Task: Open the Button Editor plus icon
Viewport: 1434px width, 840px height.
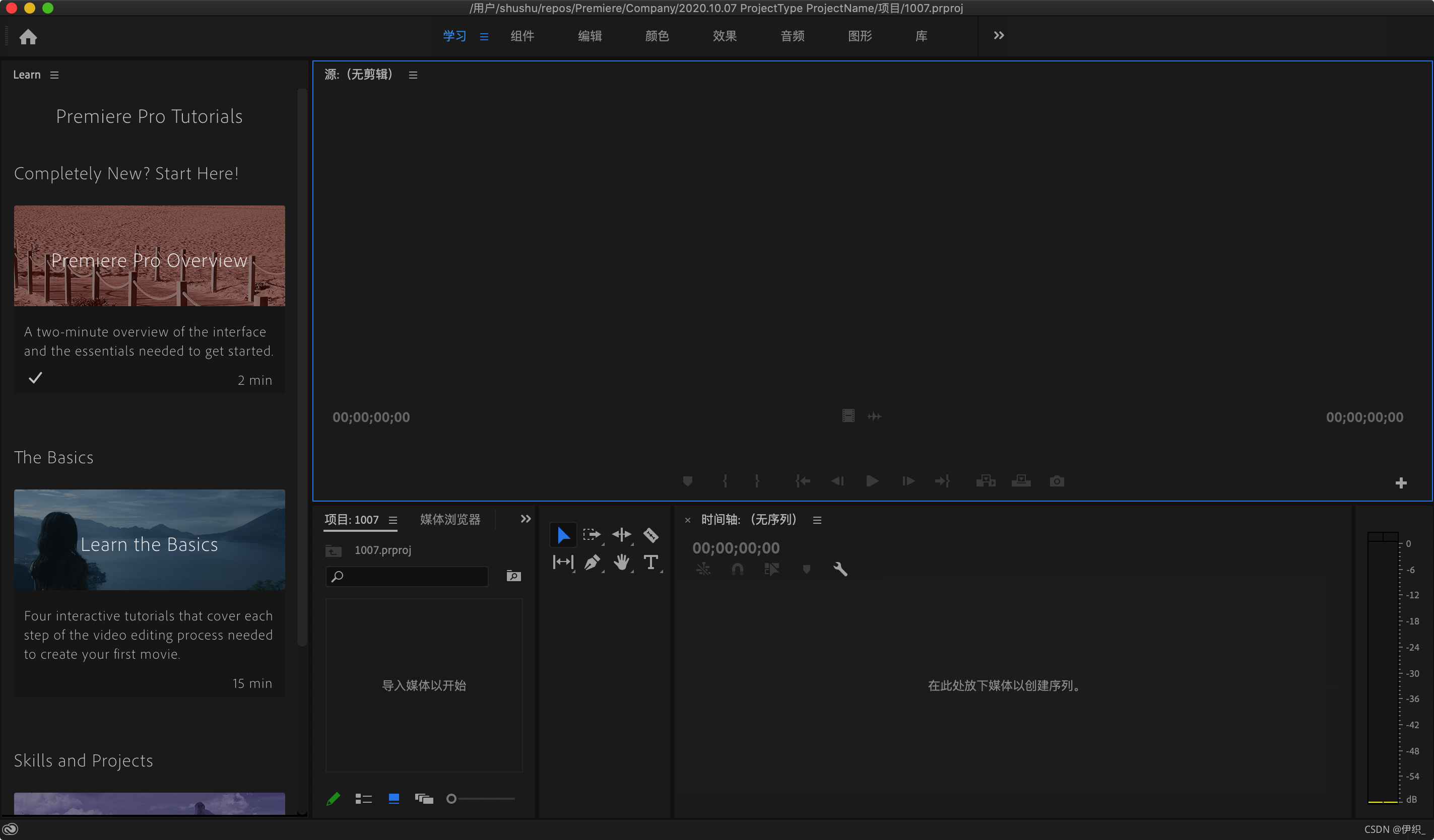Action: [1401, 483]
